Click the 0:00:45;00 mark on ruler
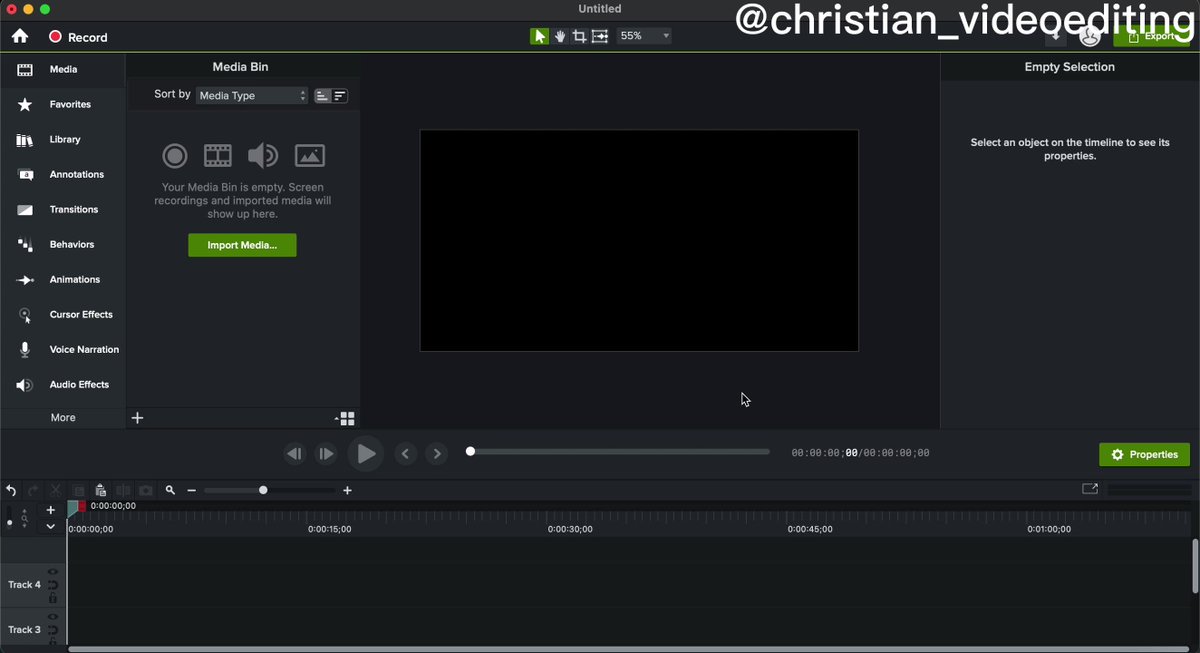Viewport: 1200px width, 653px height. 810,529
